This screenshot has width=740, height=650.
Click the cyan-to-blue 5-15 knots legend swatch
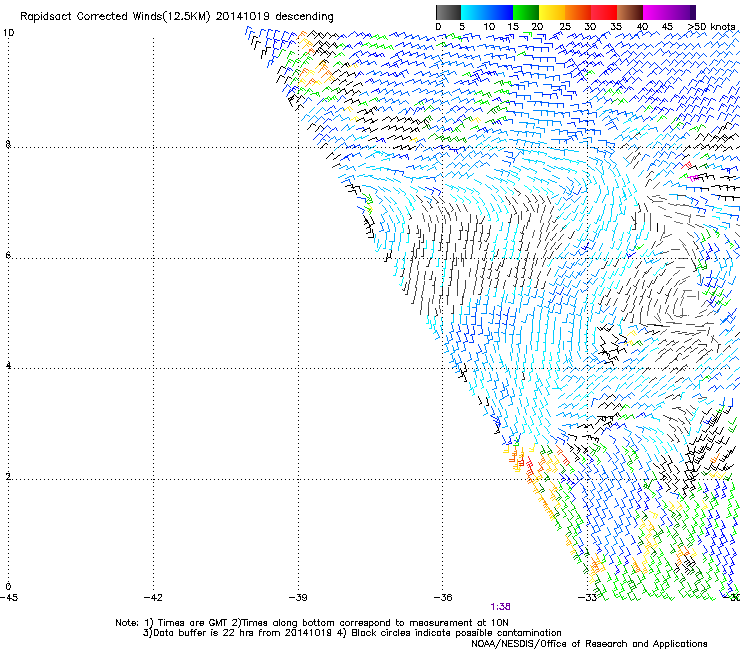point(487,12)
